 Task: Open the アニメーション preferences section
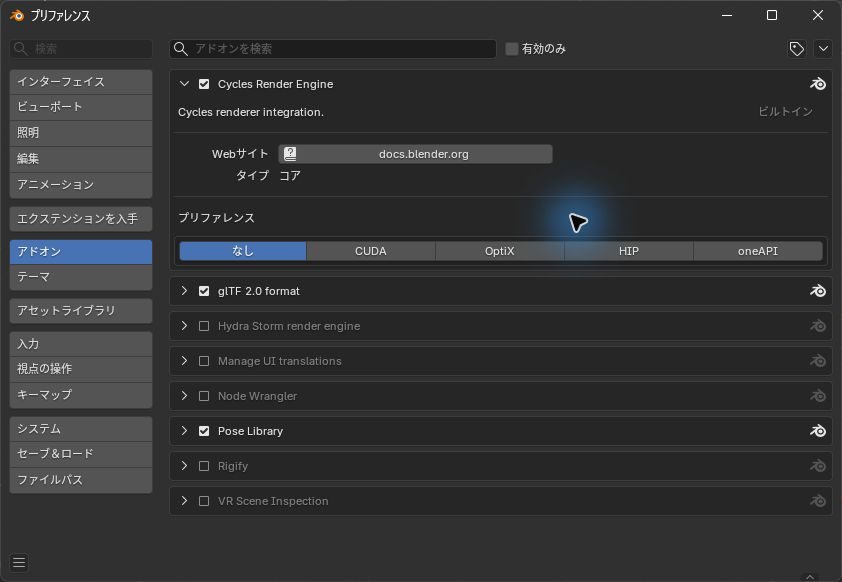[81, 185]
